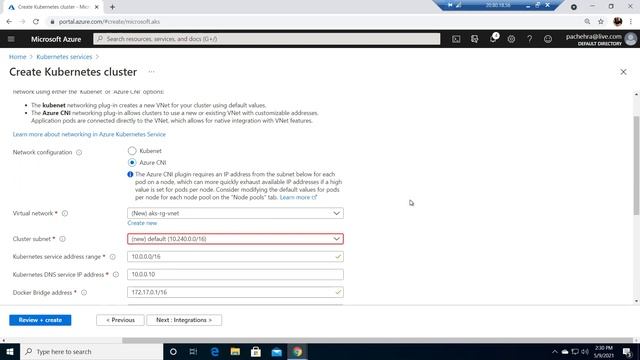Click the browser address bar URL
The width and height of the screenshot is (640, 360).
[x=109, y=22]
